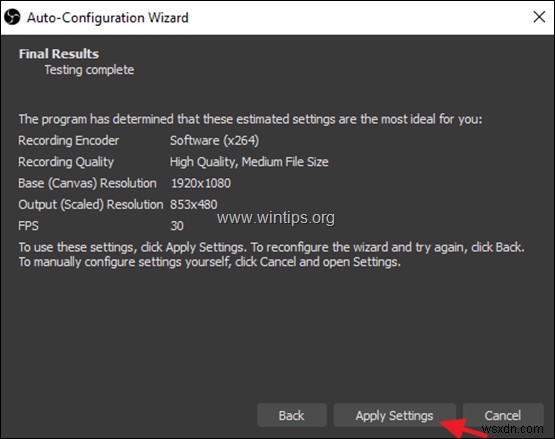
Task: Click the 'Recording Encoder' label
Action: pyautogui.click(x=69, y=141)
